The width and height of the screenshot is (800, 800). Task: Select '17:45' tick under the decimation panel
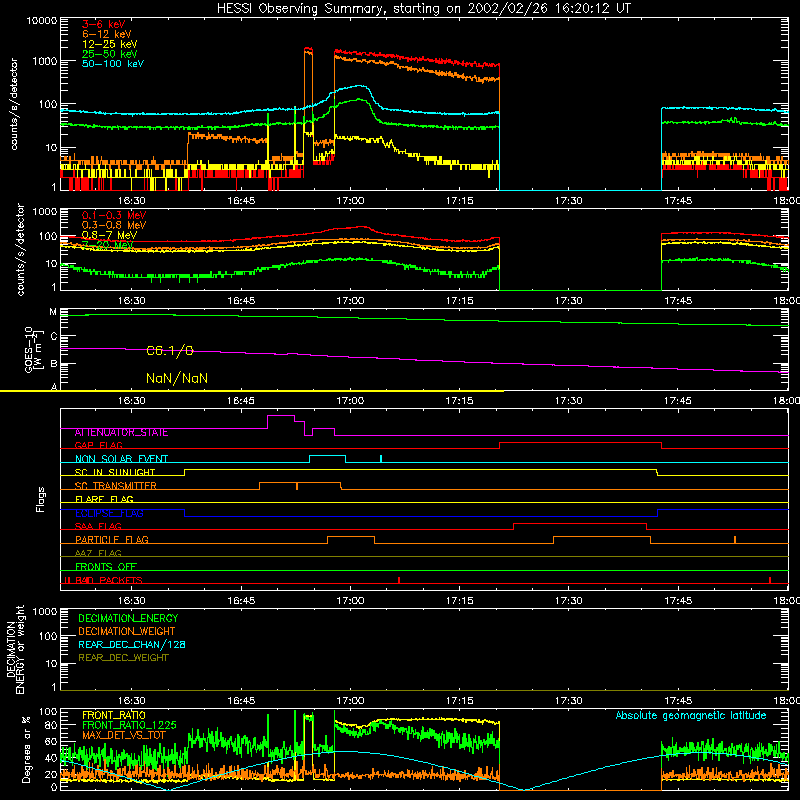678,701
